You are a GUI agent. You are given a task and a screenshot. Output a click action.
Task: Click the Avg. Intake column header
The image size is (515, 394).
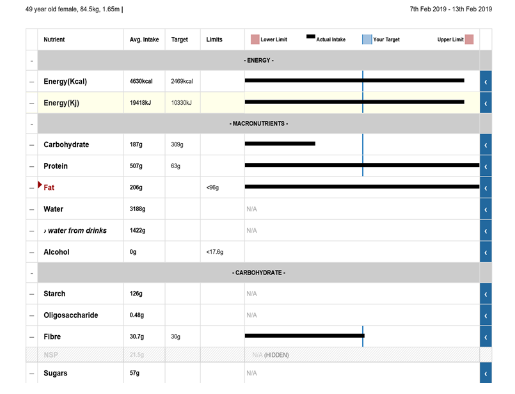[144, 39]
